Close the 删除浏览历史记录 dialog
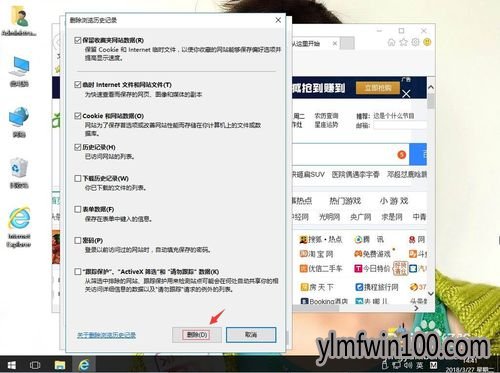This screenshot has width=500, height=373. (278, 20)
